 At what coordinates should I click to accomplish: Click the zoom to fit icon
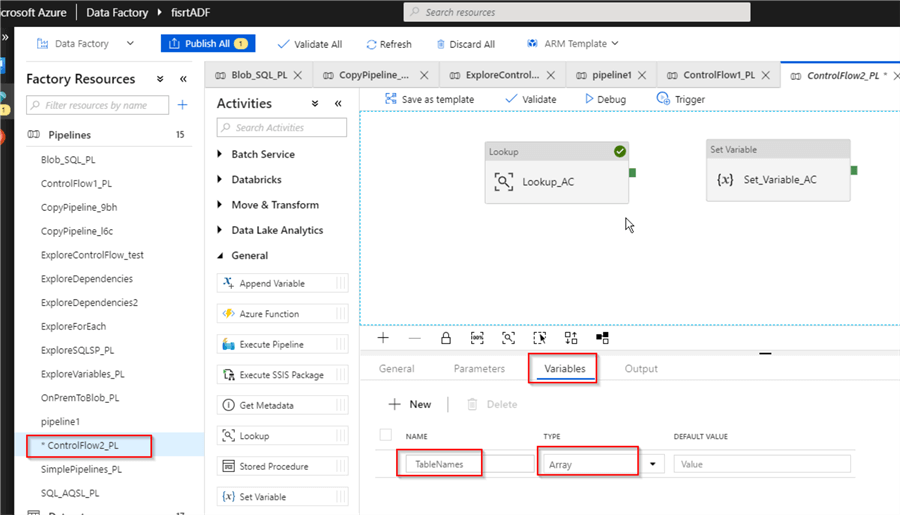pyautogui.click(x=508, y=338)
